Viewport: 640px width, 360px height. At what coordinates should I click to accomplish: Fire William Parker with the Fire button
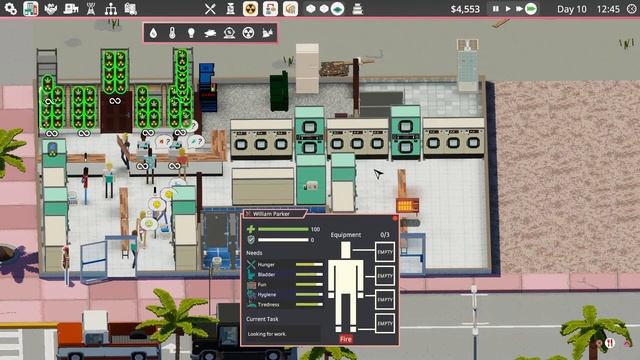pyautogui.click(x=346, y=339)
